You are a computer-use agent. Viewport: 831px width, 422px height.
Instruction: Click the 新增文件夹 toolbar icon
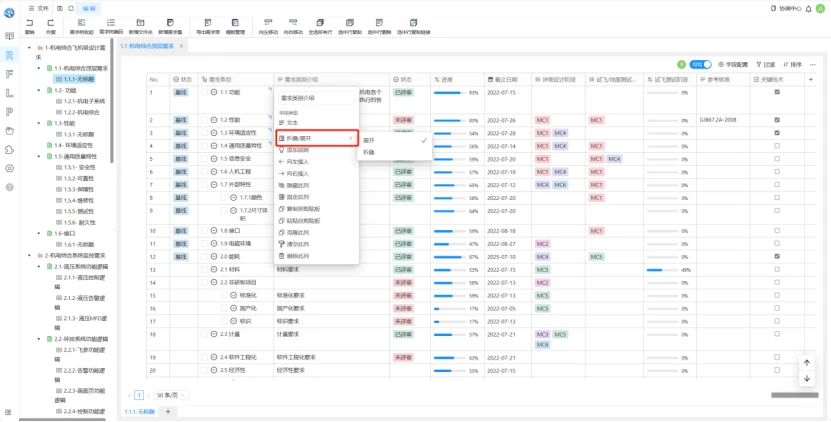140,23
